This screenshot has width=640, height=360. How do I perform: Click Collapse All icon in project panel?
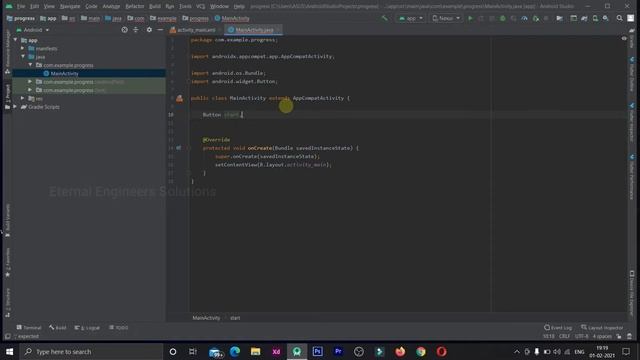(136, 30)
